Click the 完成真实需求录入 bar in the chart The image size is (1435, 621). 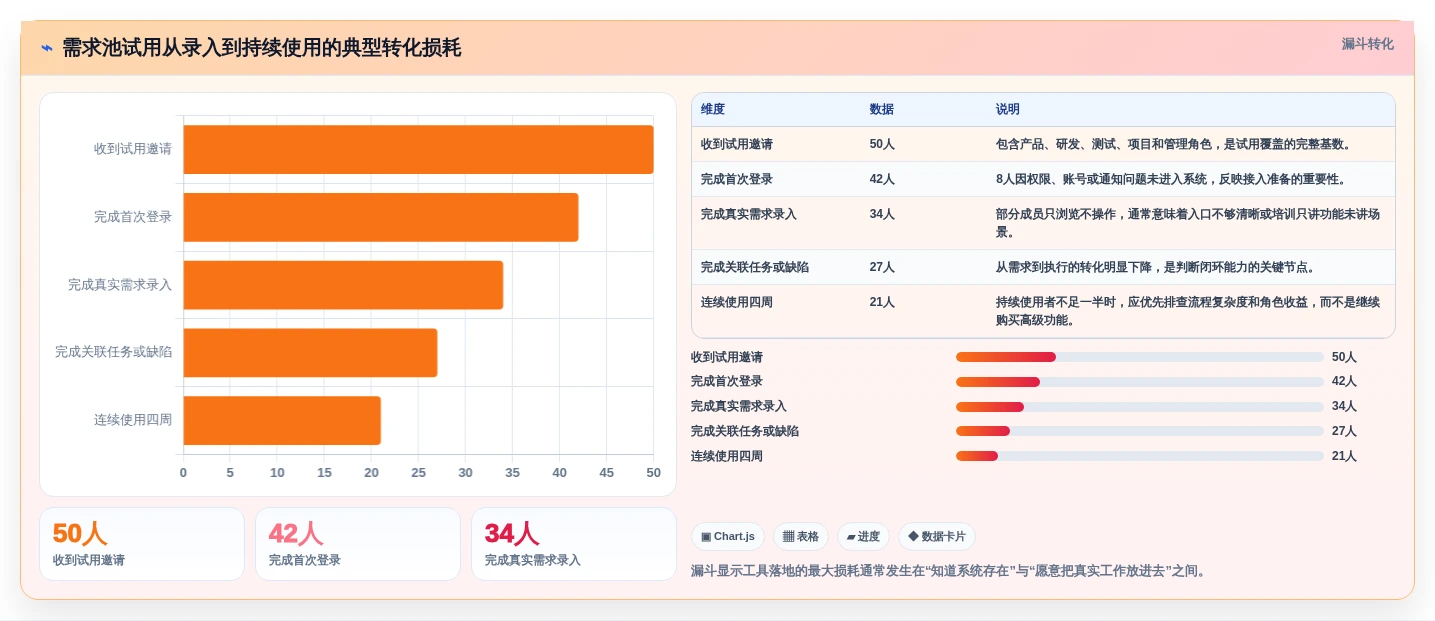343,285
